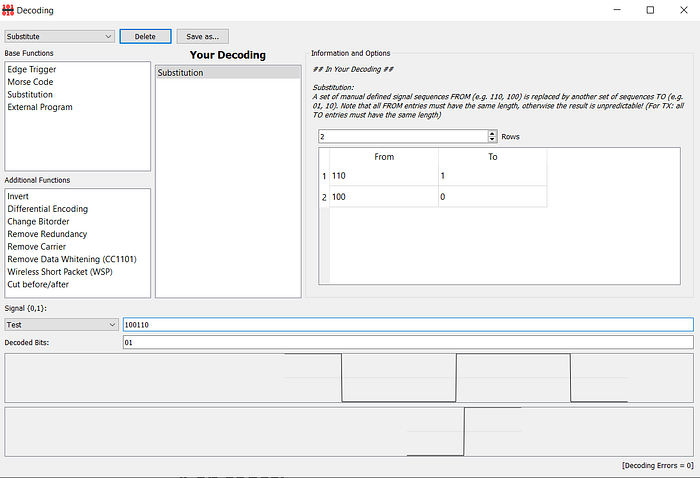The width and height of the screenshot is (700, 478).
Task: Select Remove Data Whitening (CC1101)
Action: pos(72,259)
